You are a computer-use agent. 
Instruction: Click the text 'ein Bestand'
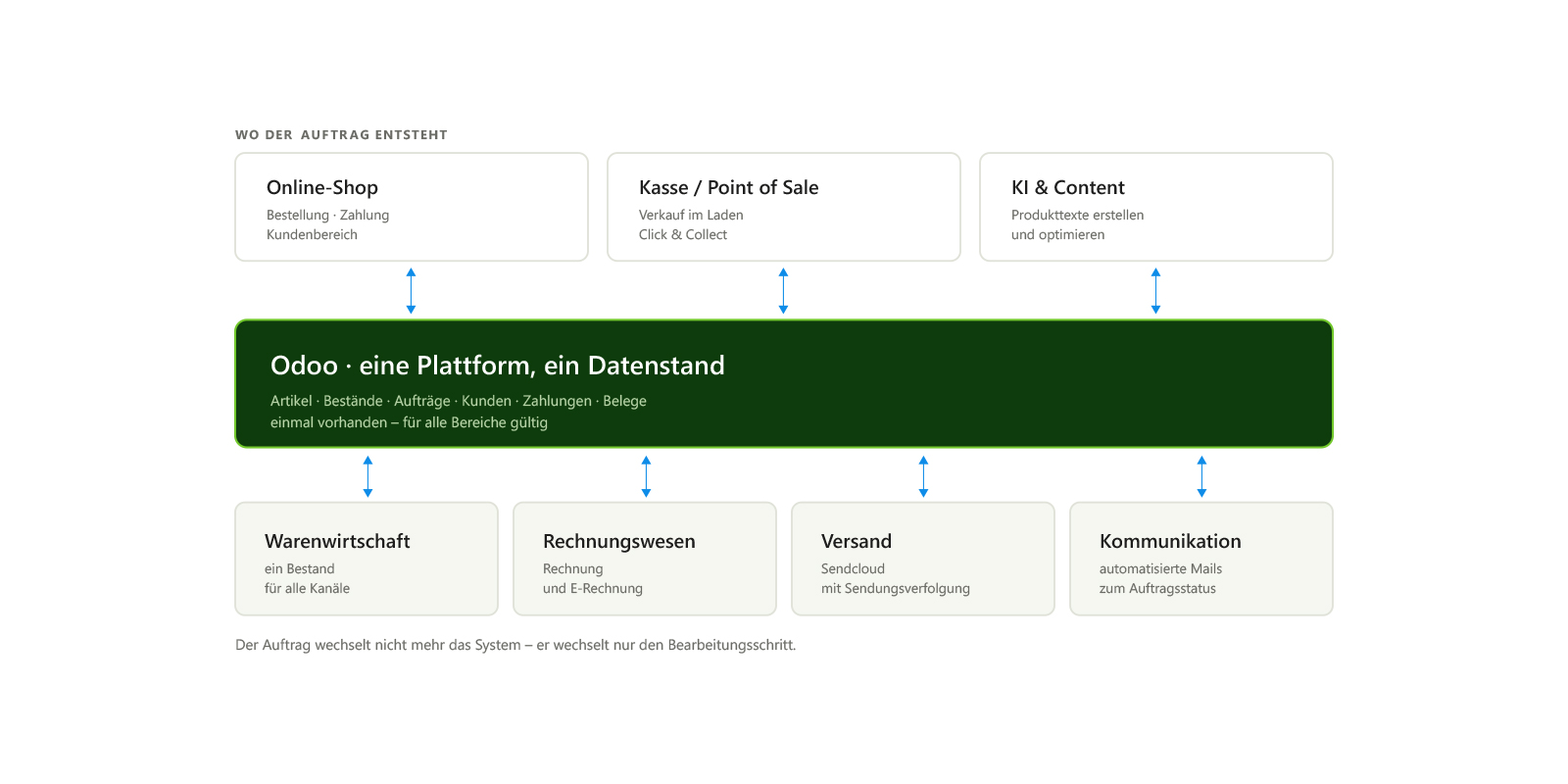(x=299, y=568)
